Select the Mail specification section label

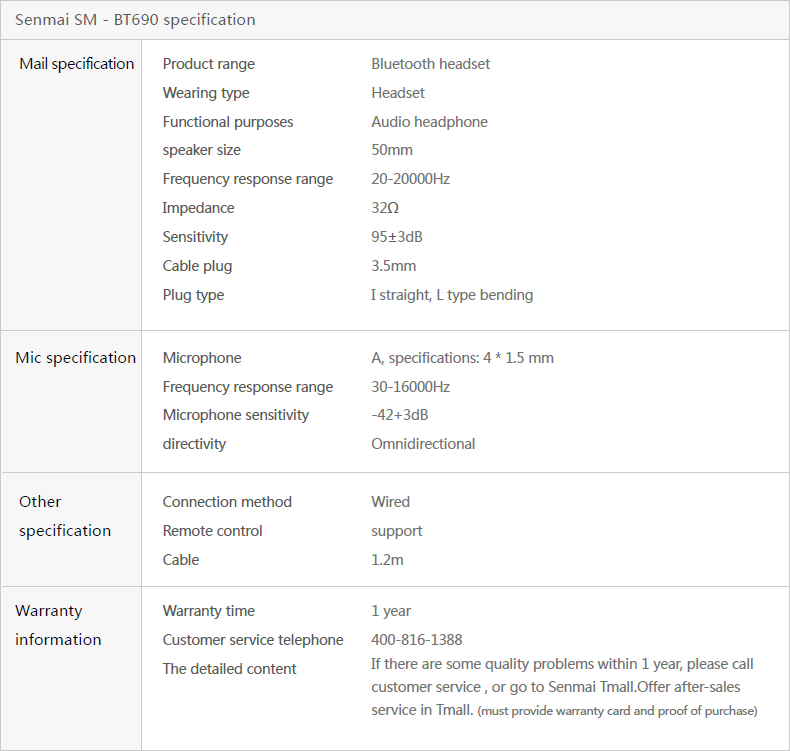[77, 64]
